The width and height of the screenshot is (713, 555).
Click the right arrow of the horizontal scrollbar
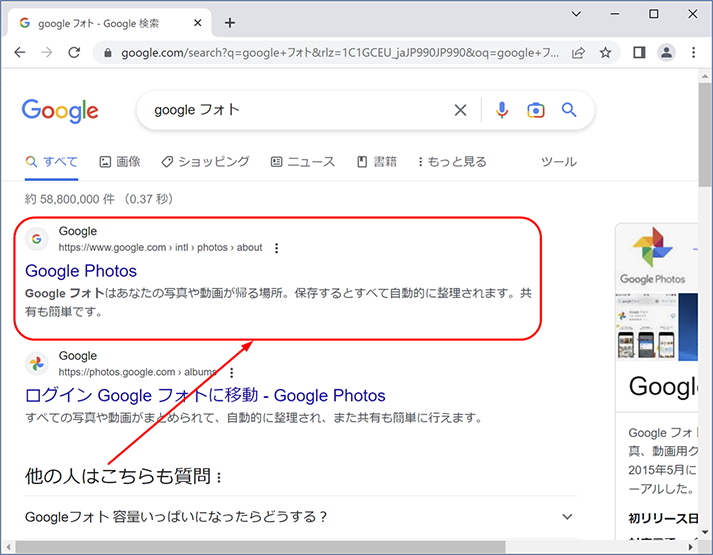pyautogui.click(x=690, y=546)
